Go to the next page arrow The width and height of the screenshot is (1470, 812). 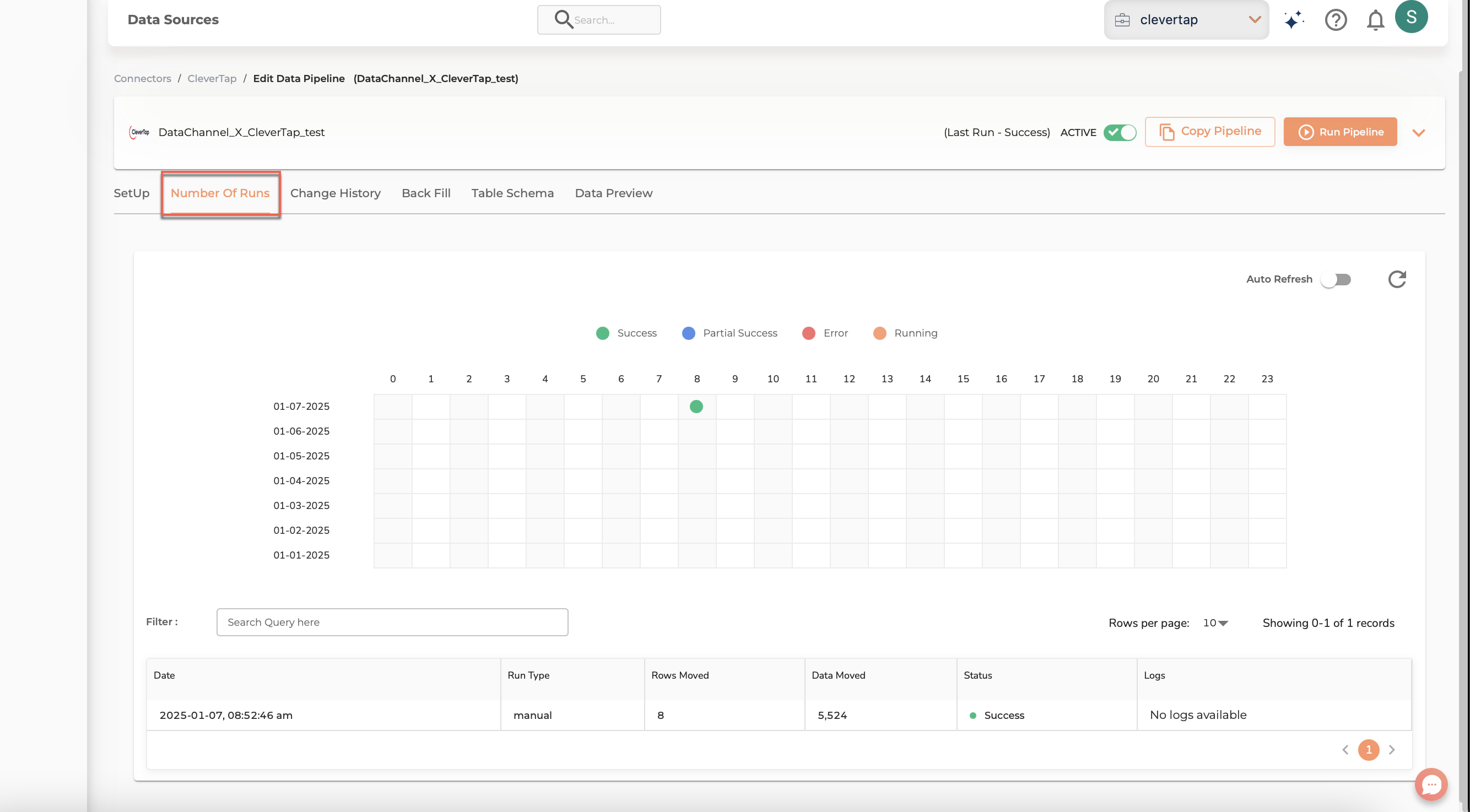1392,749
